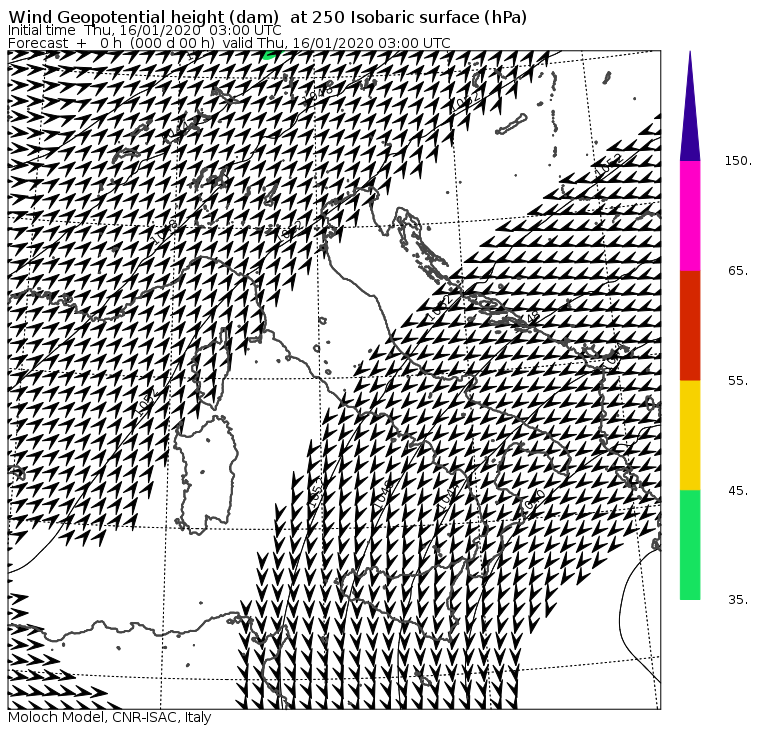760x731 pixels.
Task: Select the green color band of legend
Action: 690,545
